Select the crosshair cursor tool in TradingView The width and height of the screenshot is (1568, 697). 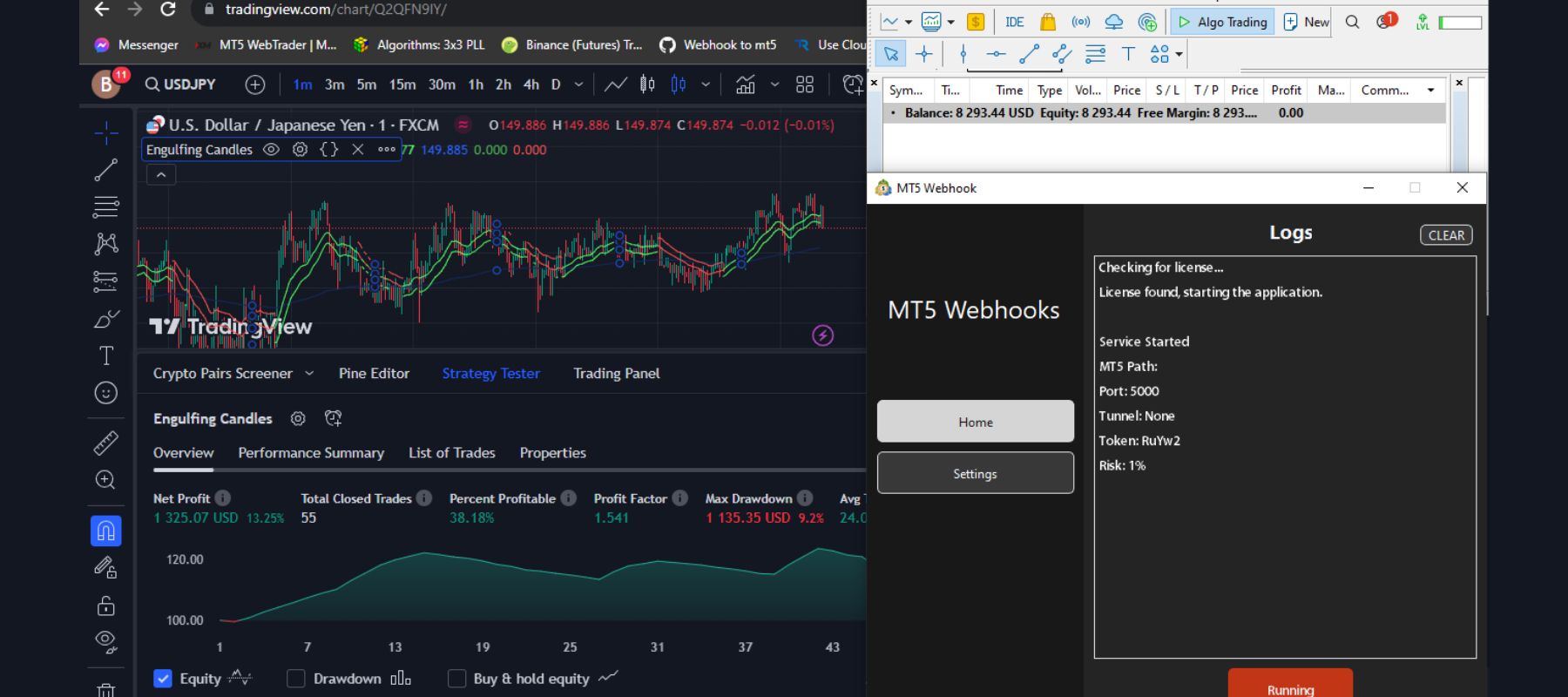pyautogui.click(x=106, y=132)
